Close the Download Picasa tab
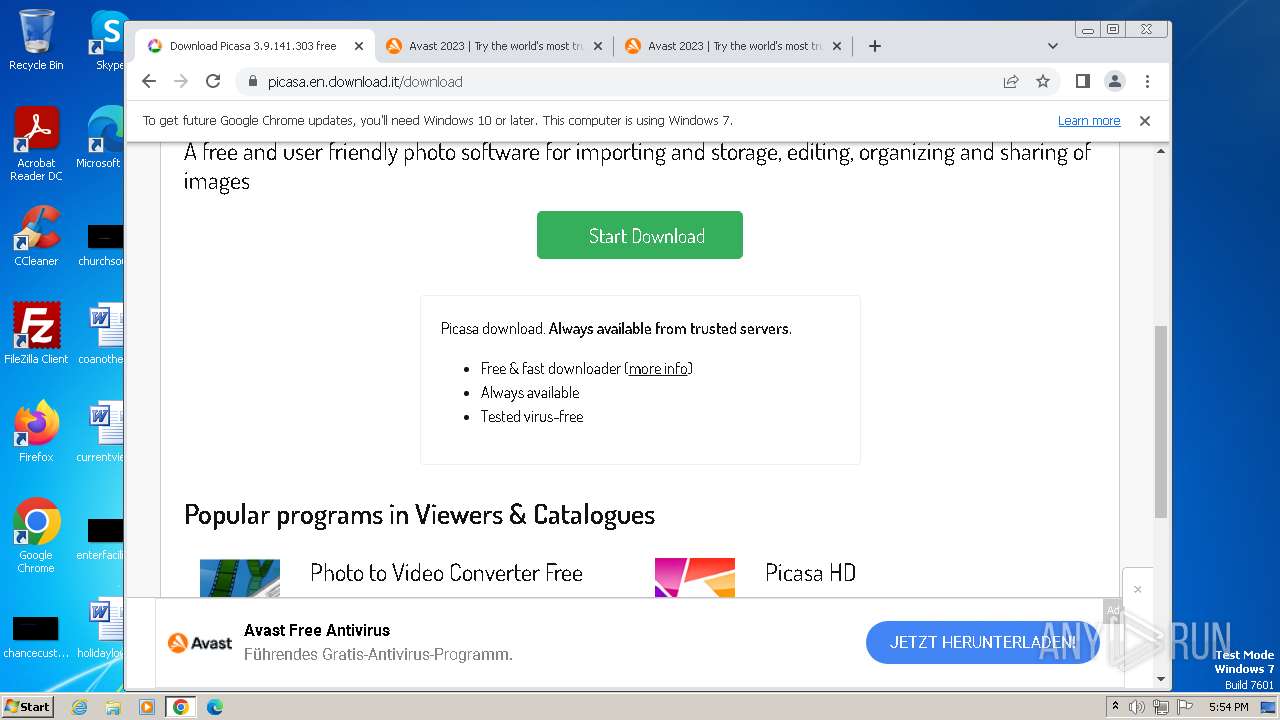 tap(359, 46)
